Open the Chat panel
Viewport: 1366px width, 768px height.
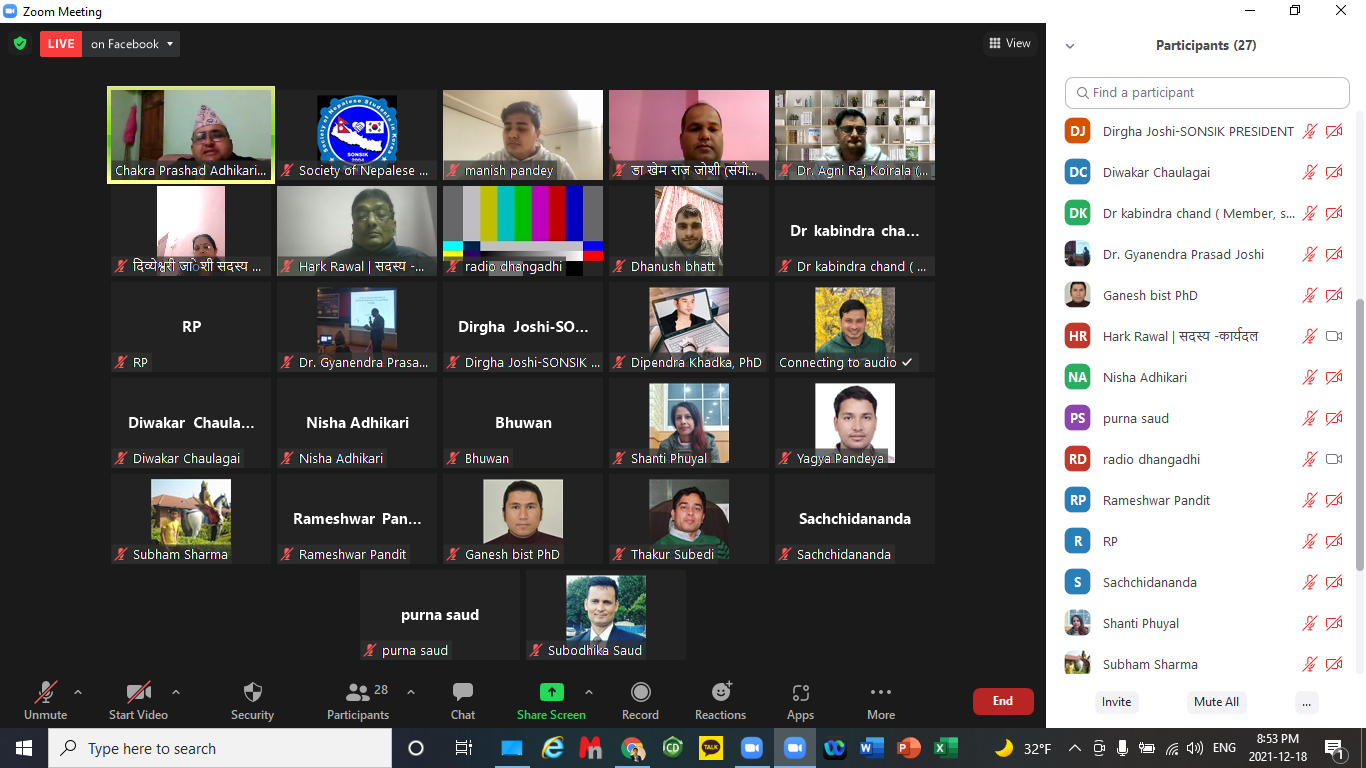pos(462,693)
